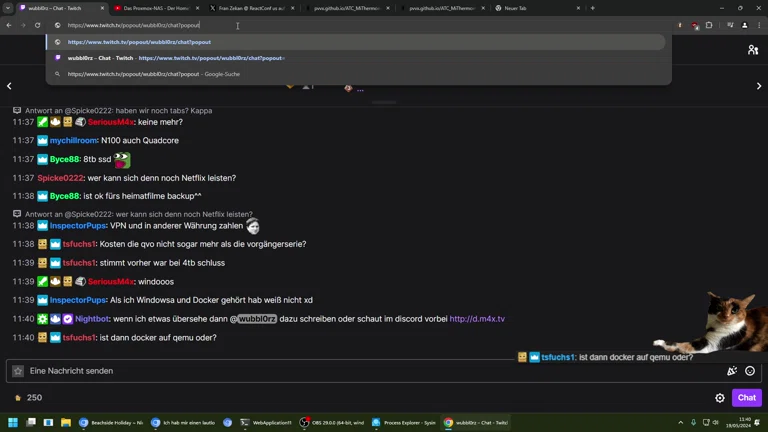Image resolution: width=768 pixels, height=432 pixels.
Task: Click the Bits cheer icon in message box
Action: point(732,371)
